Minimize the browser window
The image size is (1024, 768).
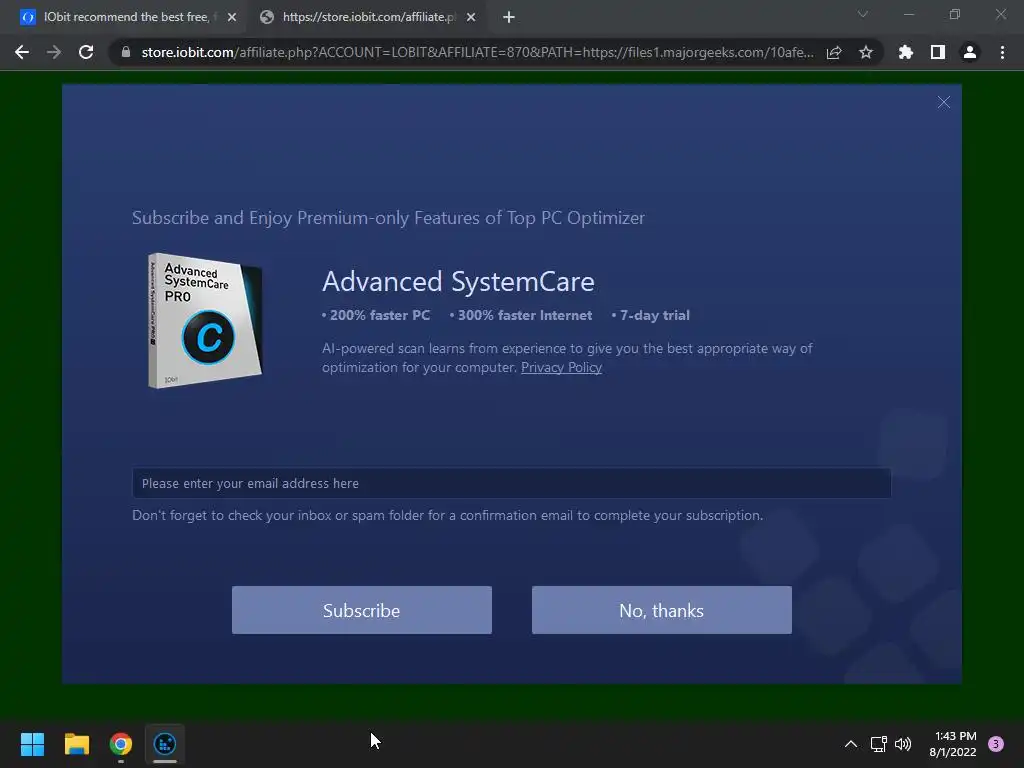point(908,14)
